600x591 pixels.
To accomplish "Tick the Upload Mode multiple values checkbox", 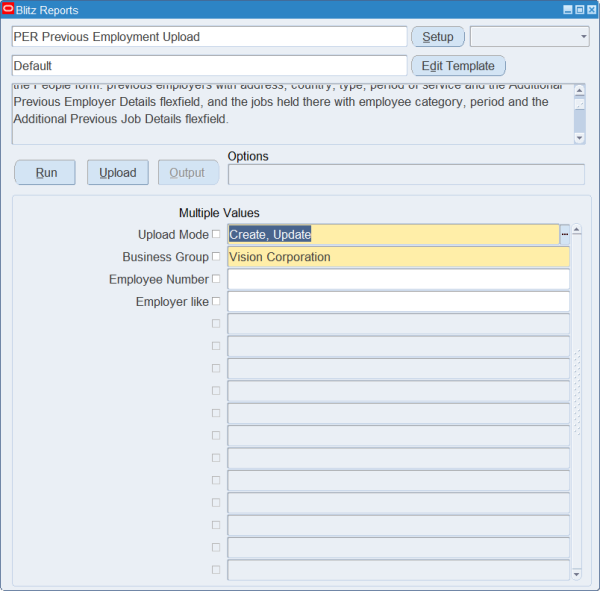I will (216, 234).
